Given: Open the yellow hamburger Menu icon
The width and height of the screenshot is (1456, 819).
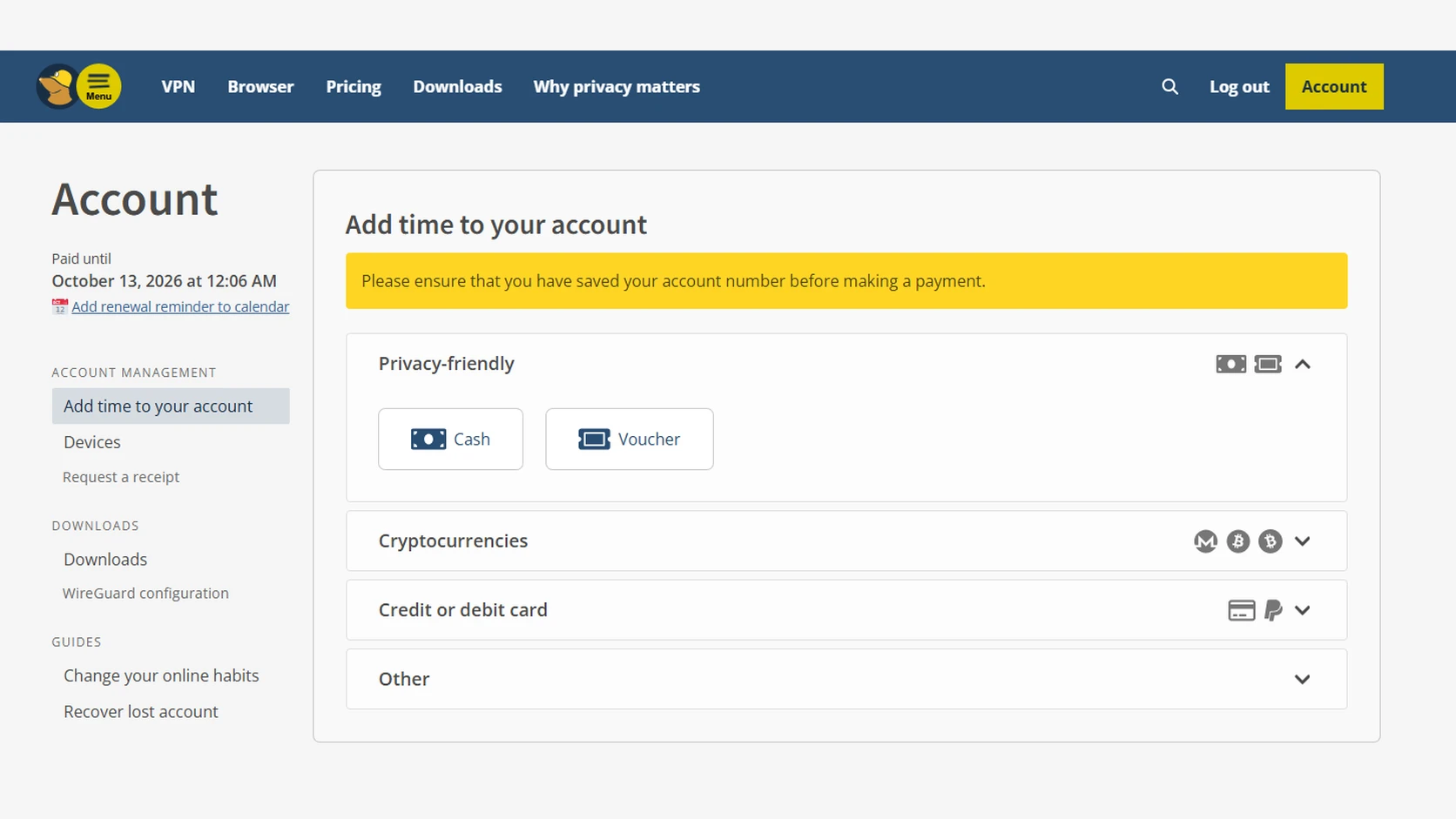Looking at the screenshot, I should coord(98,86).
